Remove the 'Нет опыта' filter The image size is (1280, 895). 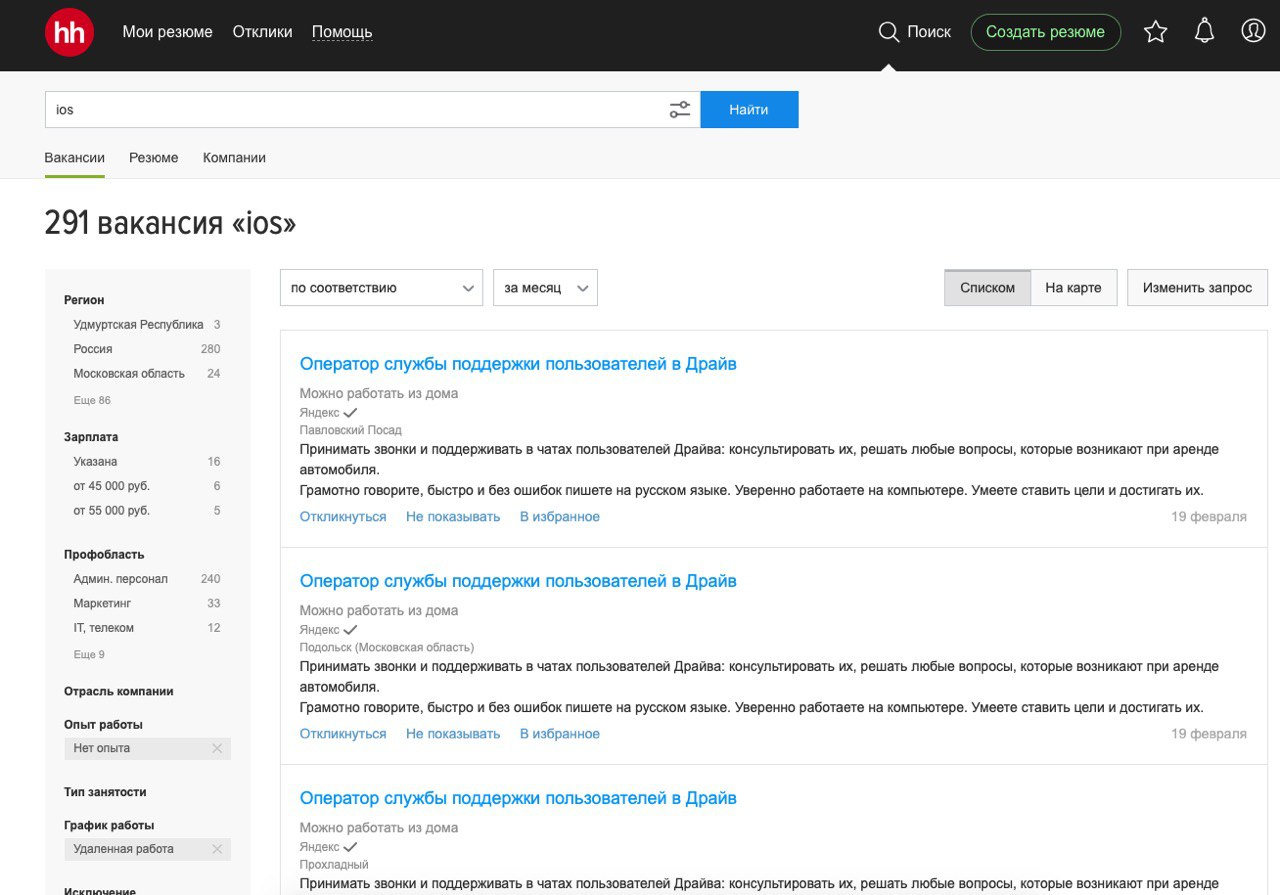(217, 748)
